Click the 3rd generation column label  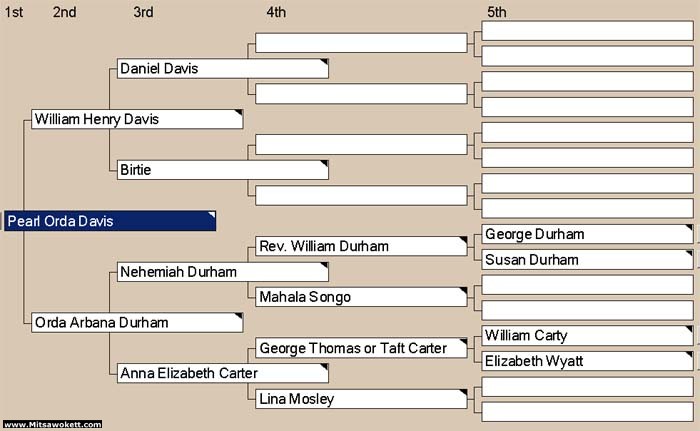point(143,12)
